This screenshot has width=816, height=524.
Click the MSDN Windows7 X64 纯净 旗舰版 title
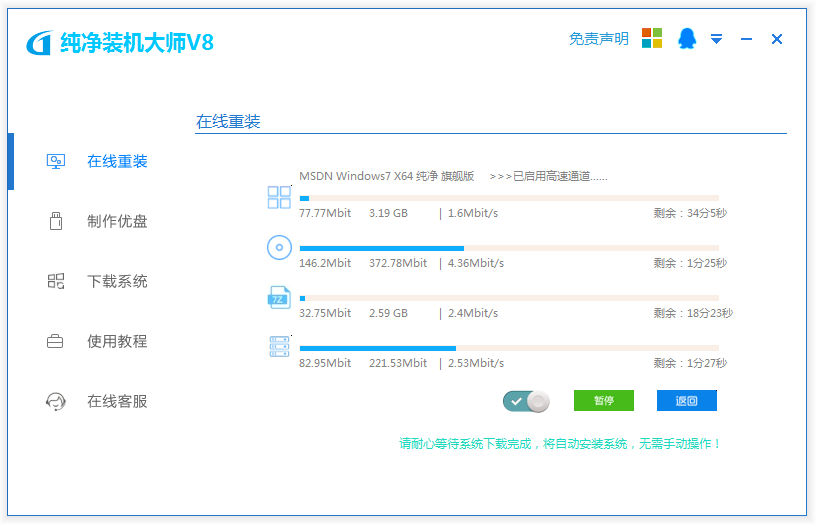point(387,176)
